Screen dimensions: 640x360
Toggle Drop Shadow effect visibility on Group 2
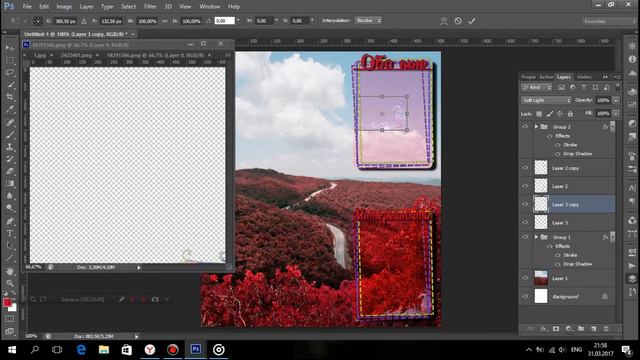tap(558, 154)
